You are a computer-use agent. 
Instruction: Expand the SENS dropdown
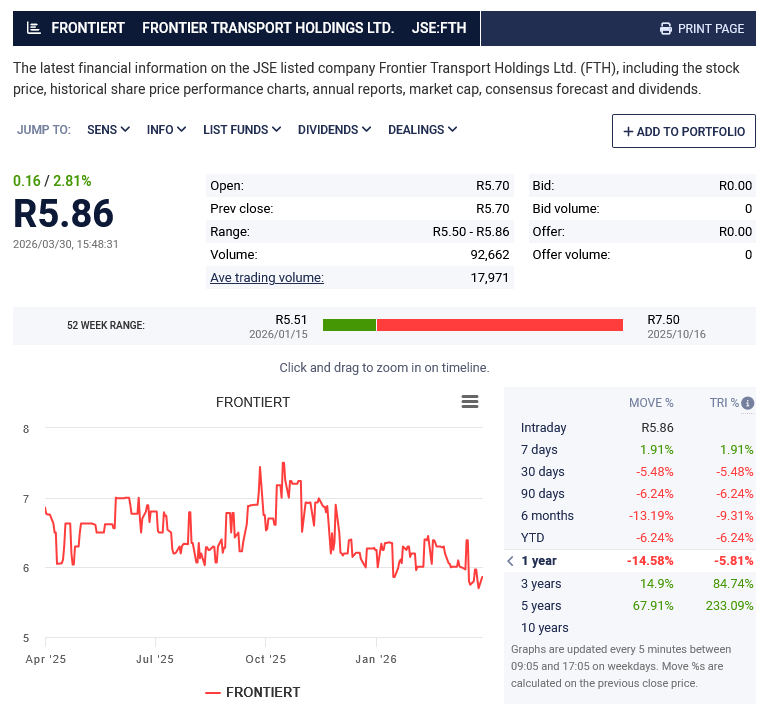coord(108,130)
